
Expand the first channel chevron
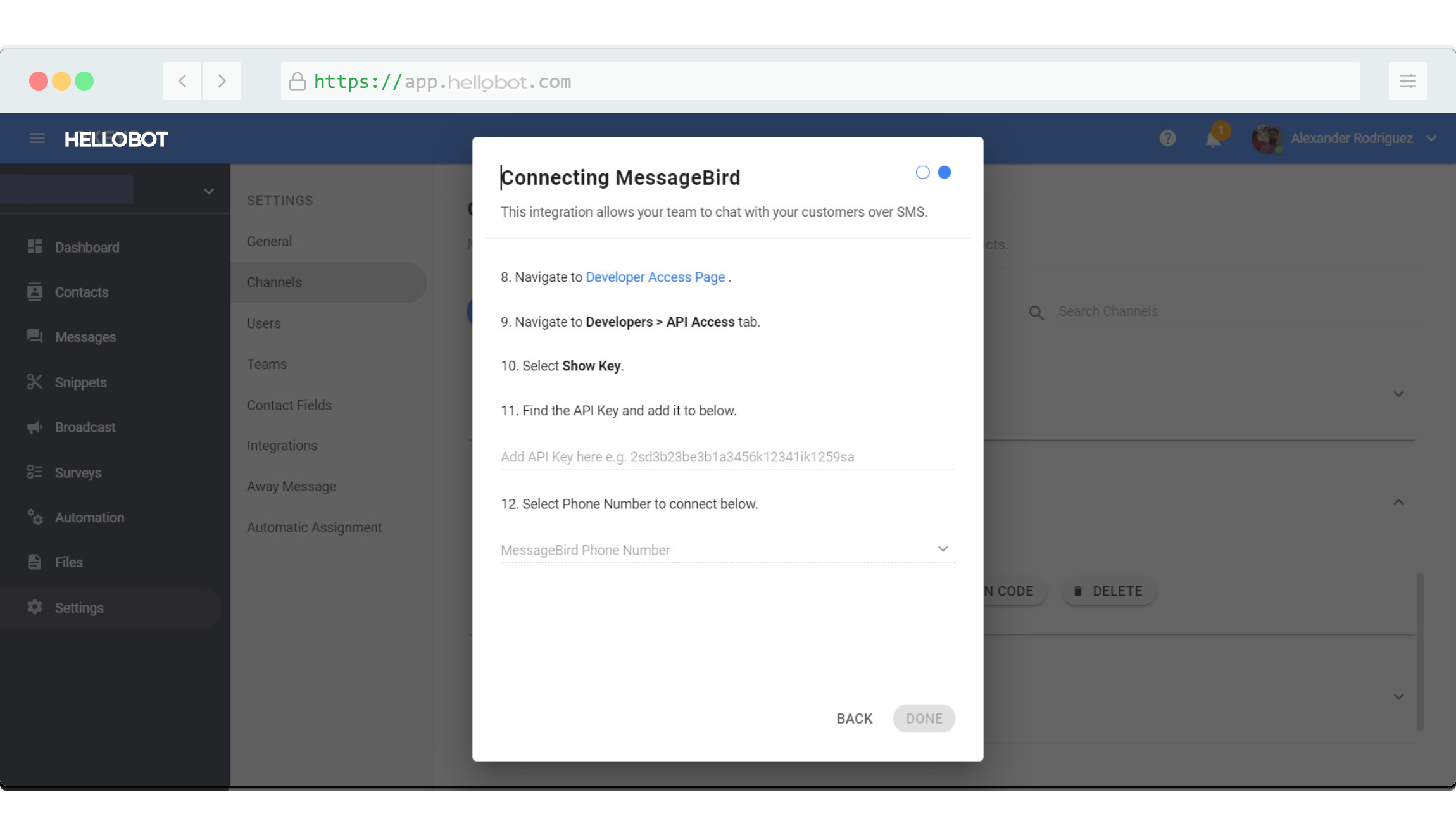[x=1398, y=394]
